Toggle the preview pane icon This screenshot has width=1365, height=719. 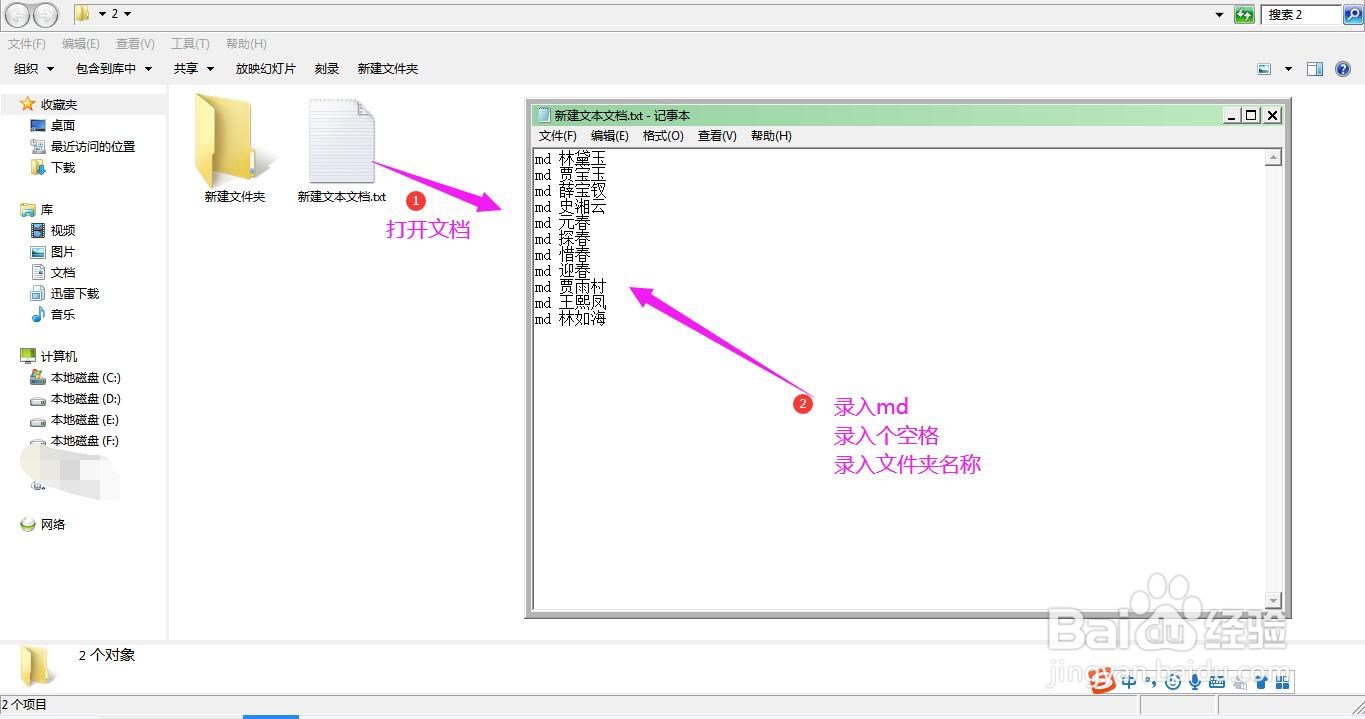(1315, 69)
